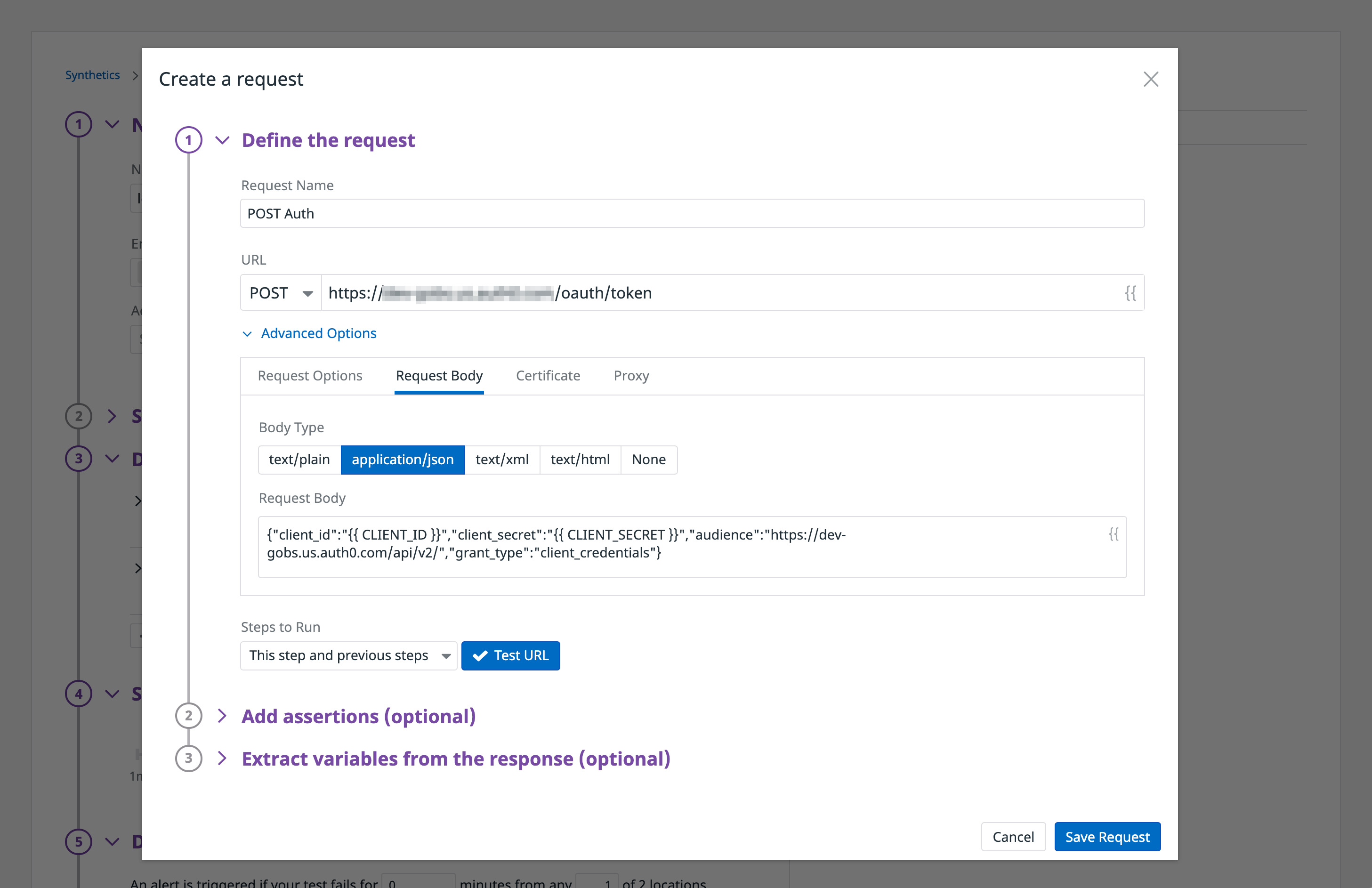Open the POST method dropdown
The image size is (1372, 888).
(281, 292)
